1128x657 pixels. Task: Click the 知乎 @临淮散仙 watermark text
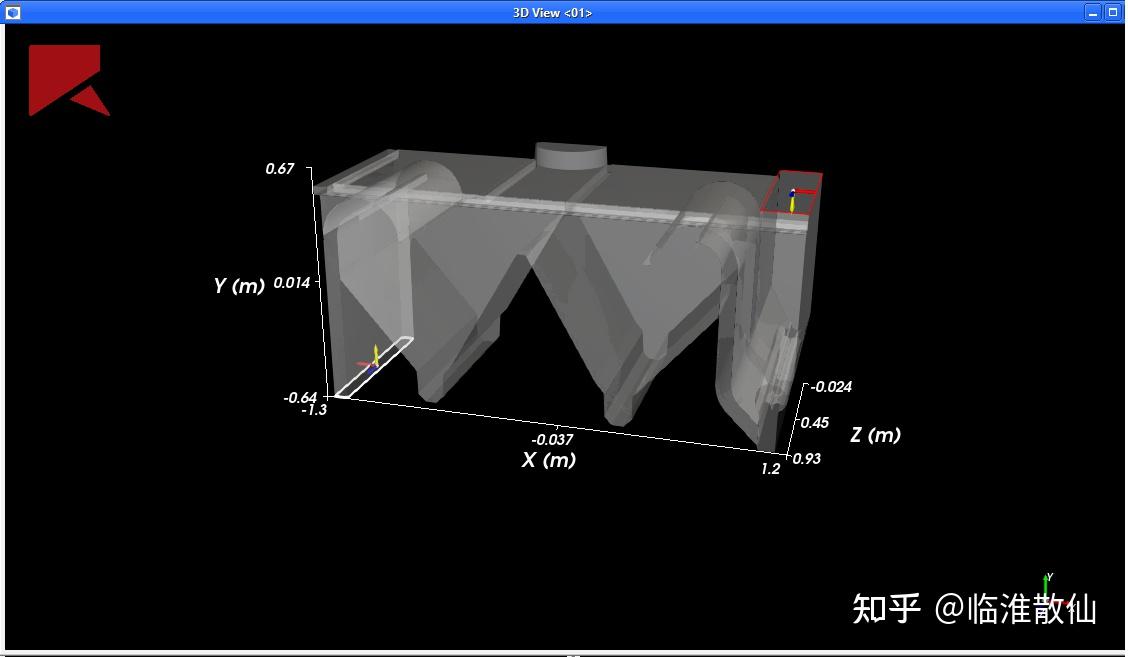(x=974, y=608)
